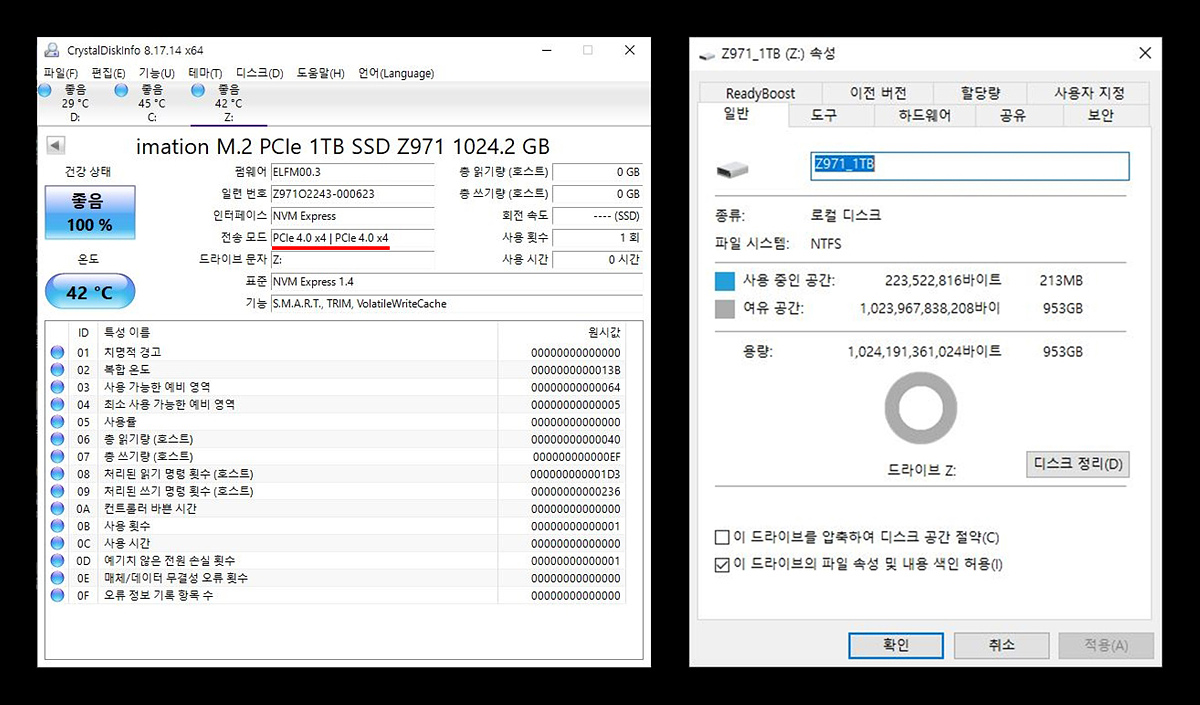
Task: Click the S.M.A.R.T., TRIM features field
Action: pos(456,303)
